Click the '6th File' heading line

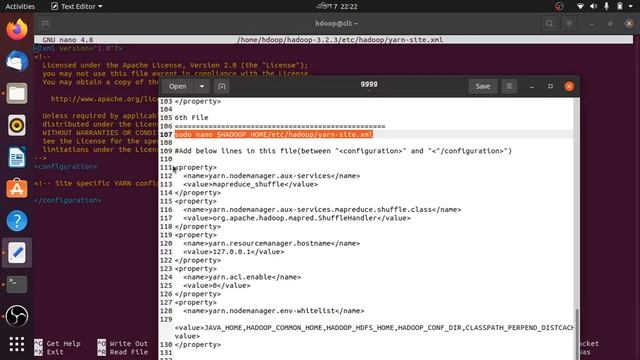191,118
